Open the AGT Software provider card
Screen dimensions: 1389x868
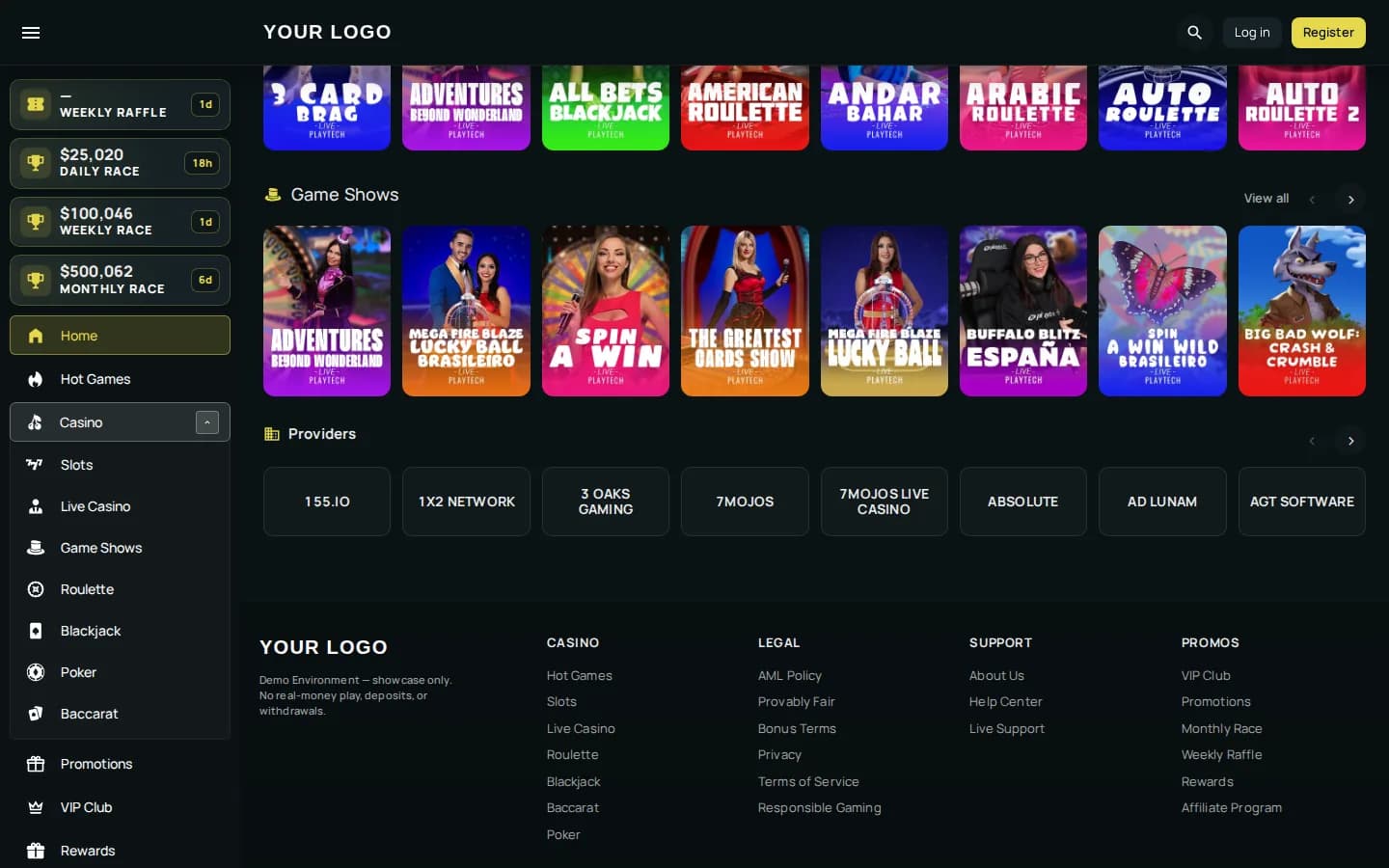[x=1302, y=502]
